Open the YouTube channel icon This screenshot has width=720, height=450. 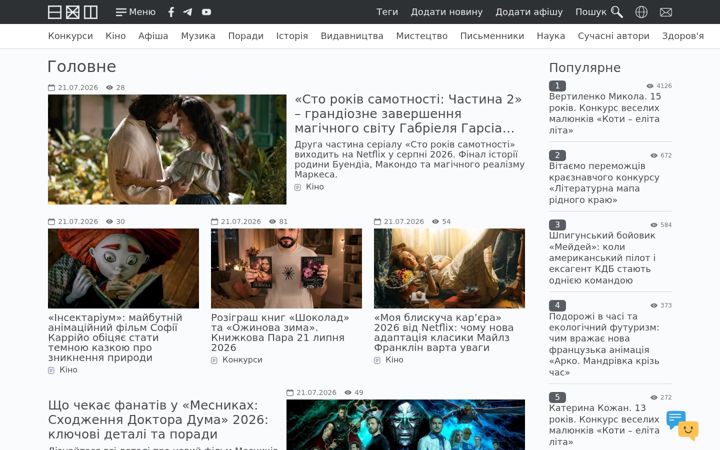pos(207,12)
